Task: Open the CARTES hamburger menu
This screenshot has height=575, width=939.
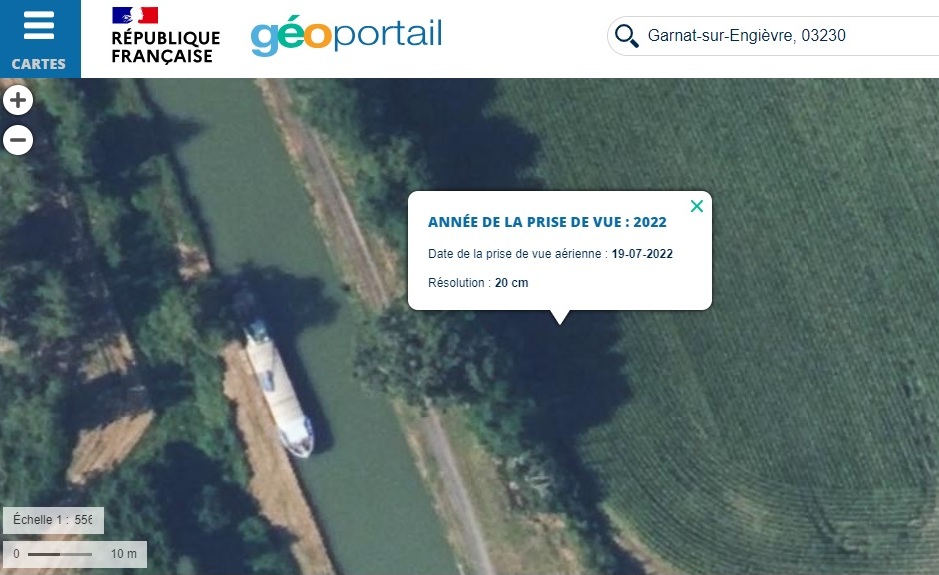Action: [x=40, y=39]
